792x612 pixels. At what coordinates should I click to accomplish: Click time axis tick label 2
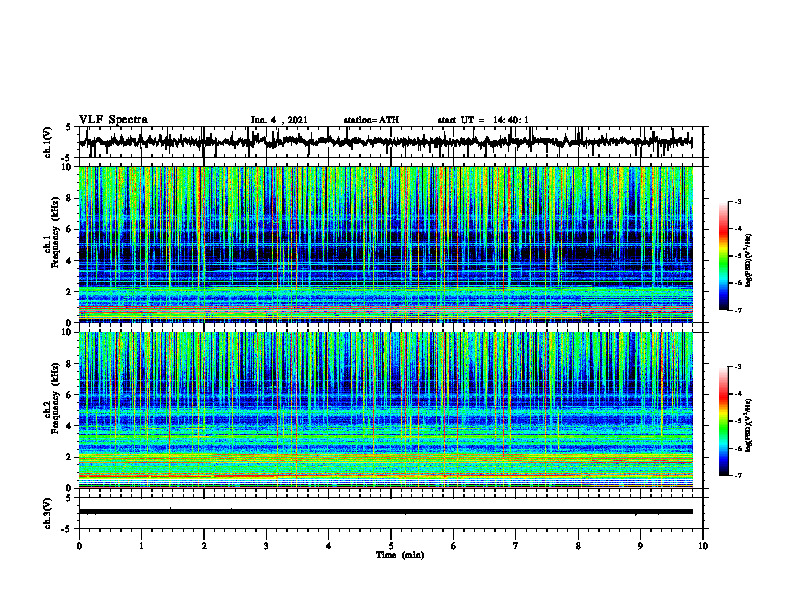(204, 546)
